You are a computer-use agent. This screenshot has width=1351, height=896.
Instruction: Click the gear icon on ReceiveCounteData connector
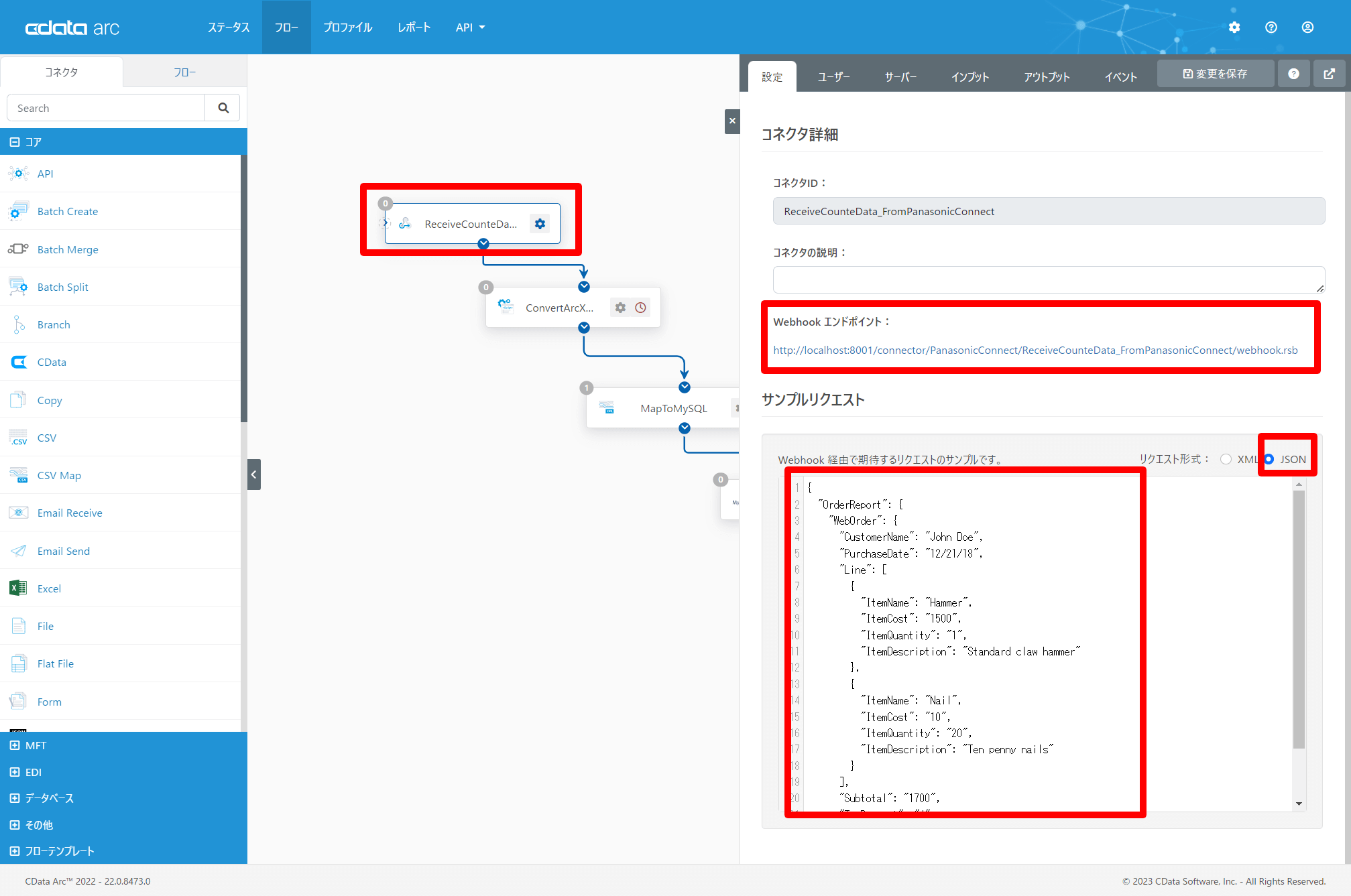(x=540, y=224)
